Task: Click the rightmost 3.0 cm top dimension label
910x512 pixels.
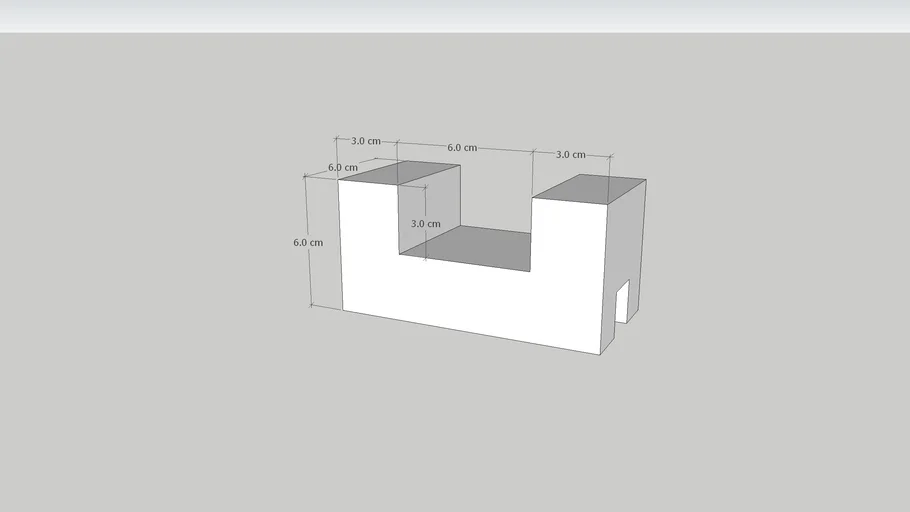Action: click(x=570, y=154)
